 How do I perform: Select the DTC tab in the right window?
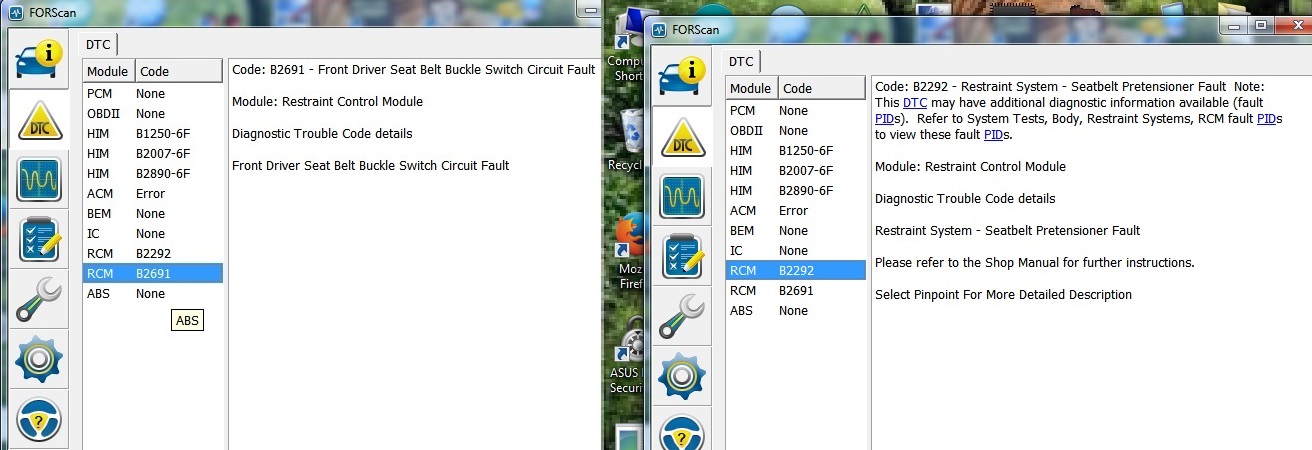741,61
